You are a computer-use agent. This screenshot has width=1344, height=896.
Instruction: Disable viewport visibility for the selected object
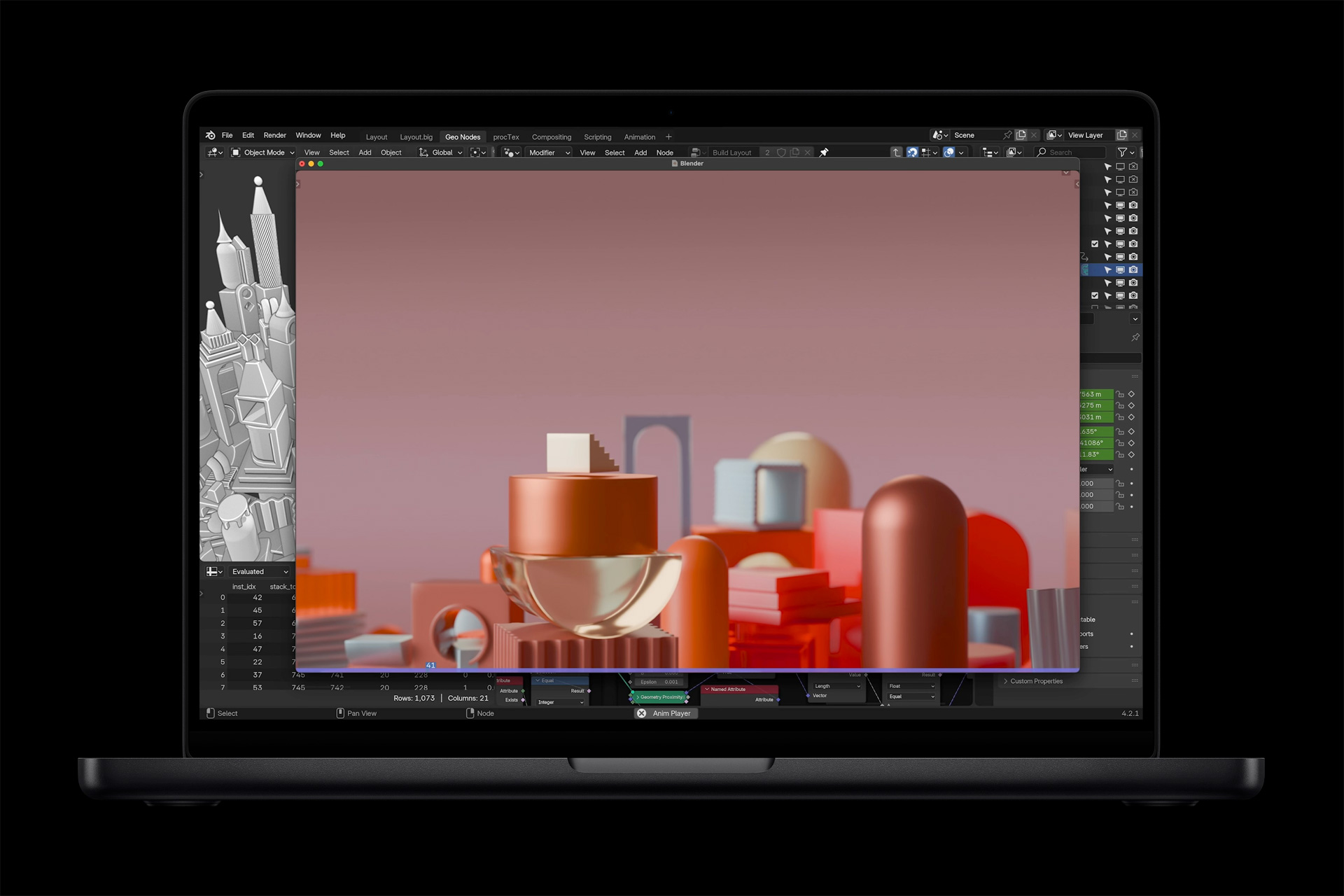(1121, 269)
